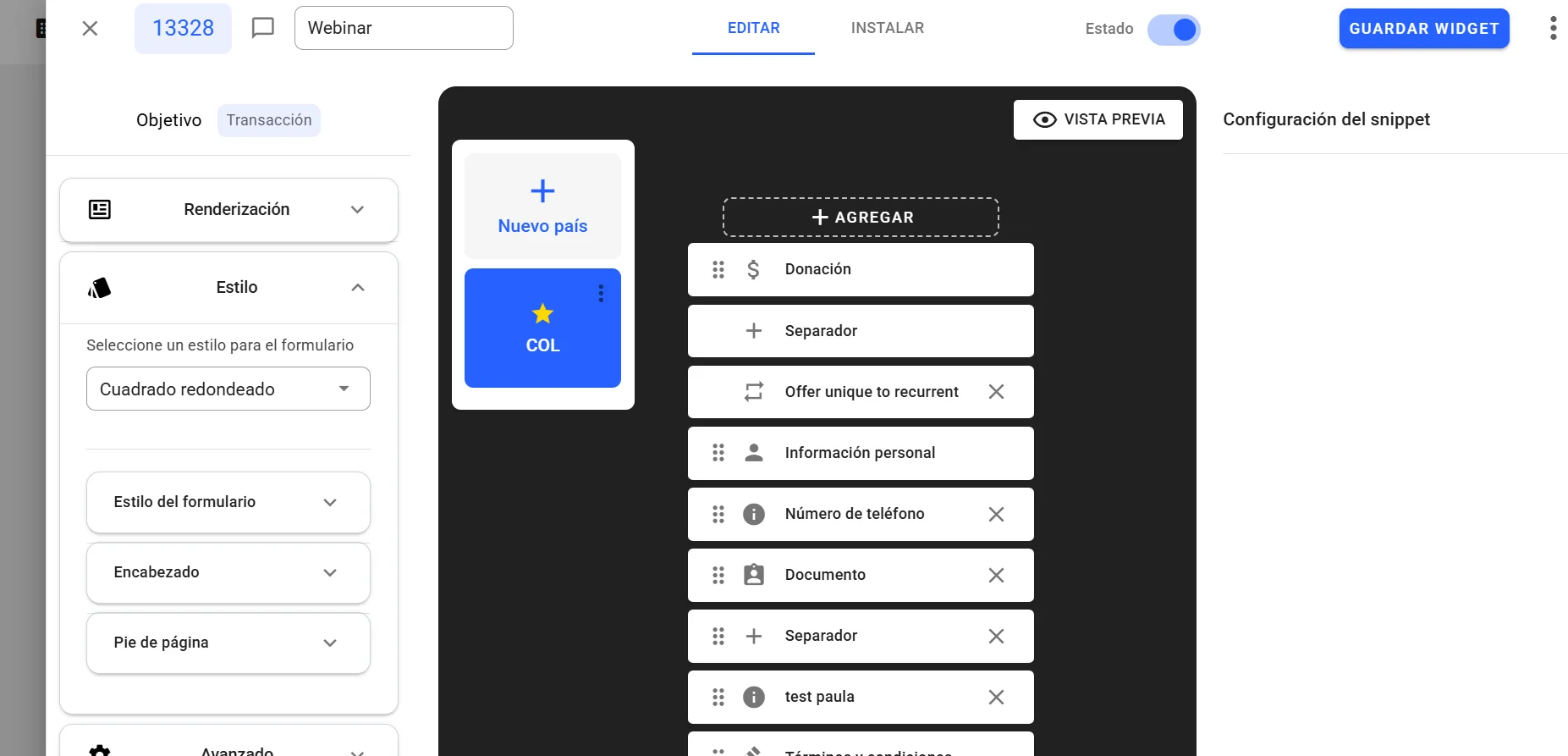Switch to the INSTALAR tab
Screen dimensions: 1568x756
(887, 28)
